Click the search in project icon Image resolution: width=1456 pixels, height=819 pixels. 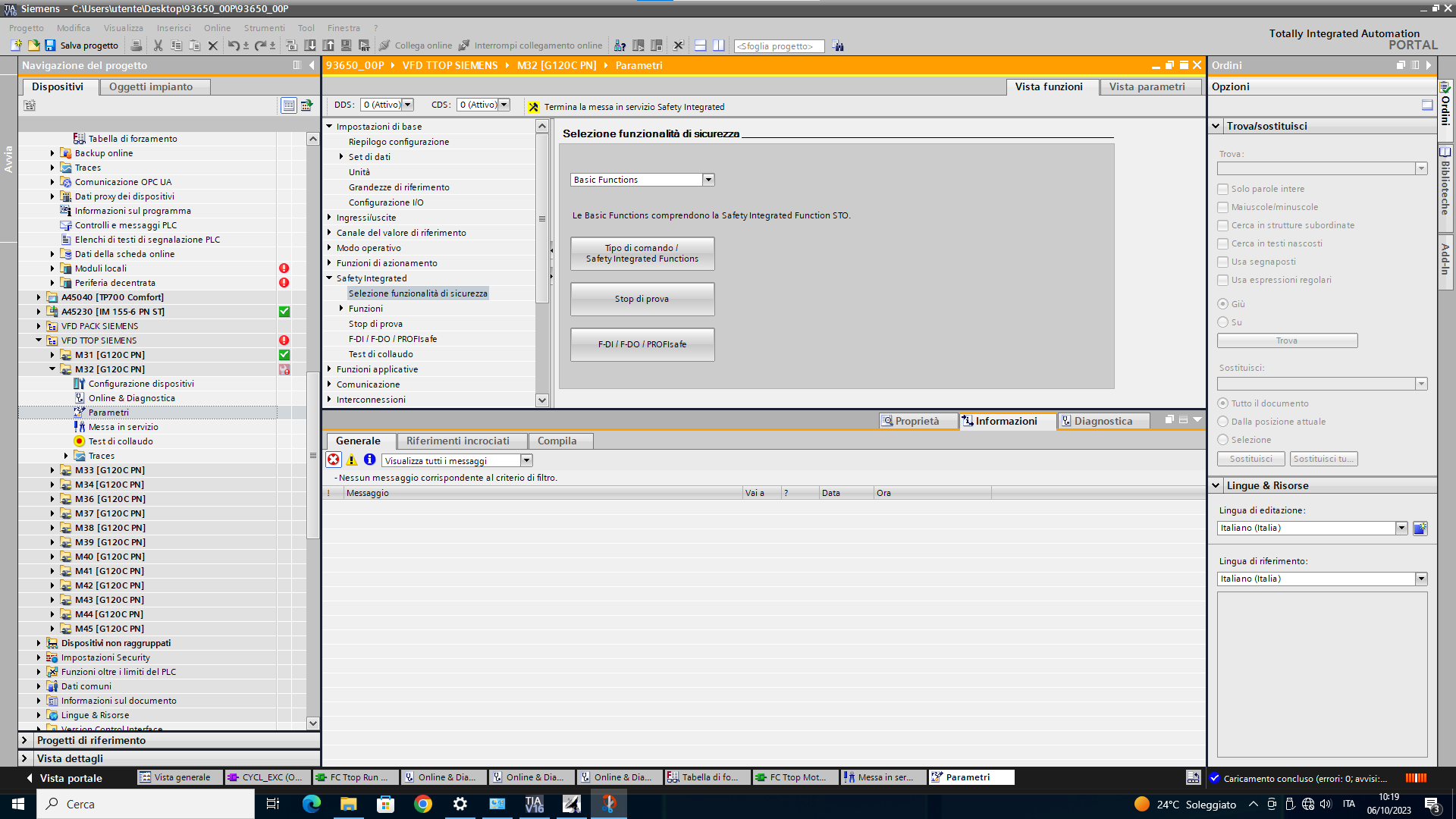[x=838, y=45]
